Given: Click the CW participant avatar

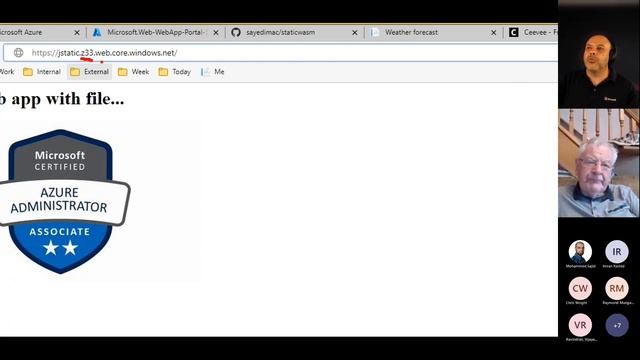Looking at the screenshot, I should click(x=580, y=288).
